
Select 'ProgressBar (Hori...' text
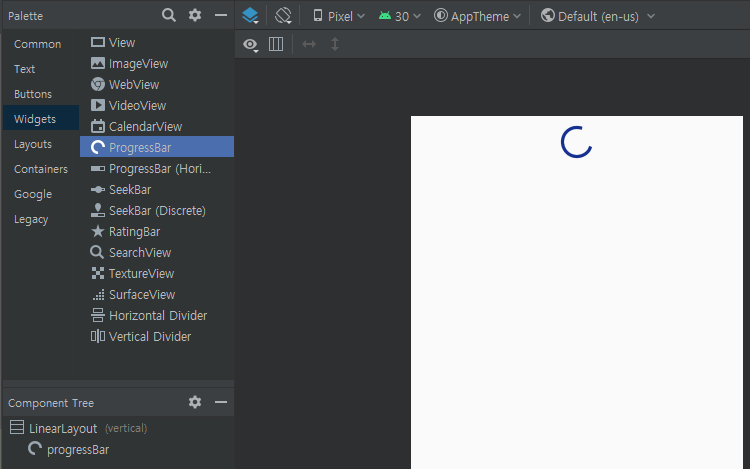[x=160, y=169]
